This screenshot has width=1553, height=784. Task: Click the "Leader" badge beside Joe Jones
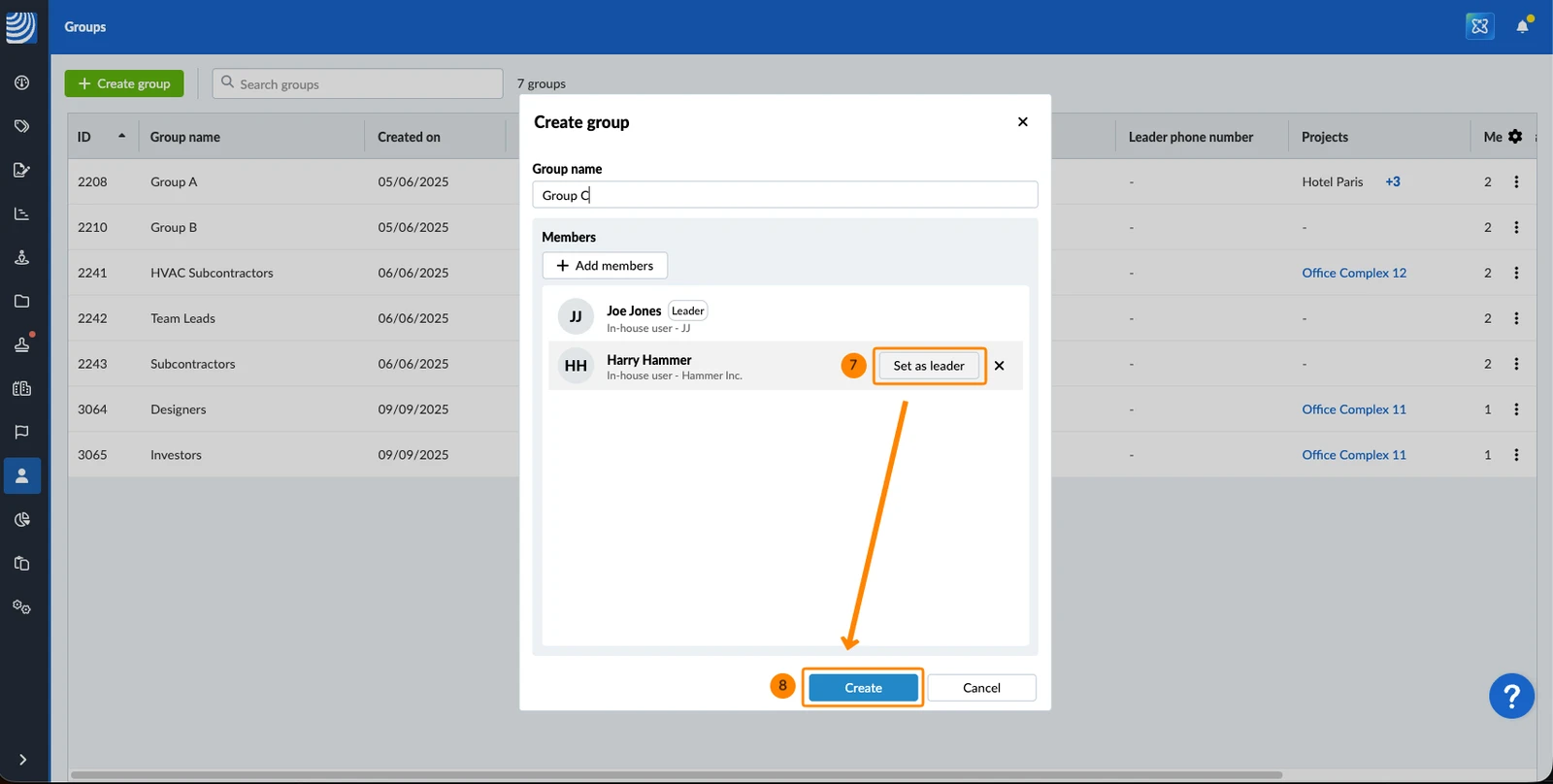[687, 310]
